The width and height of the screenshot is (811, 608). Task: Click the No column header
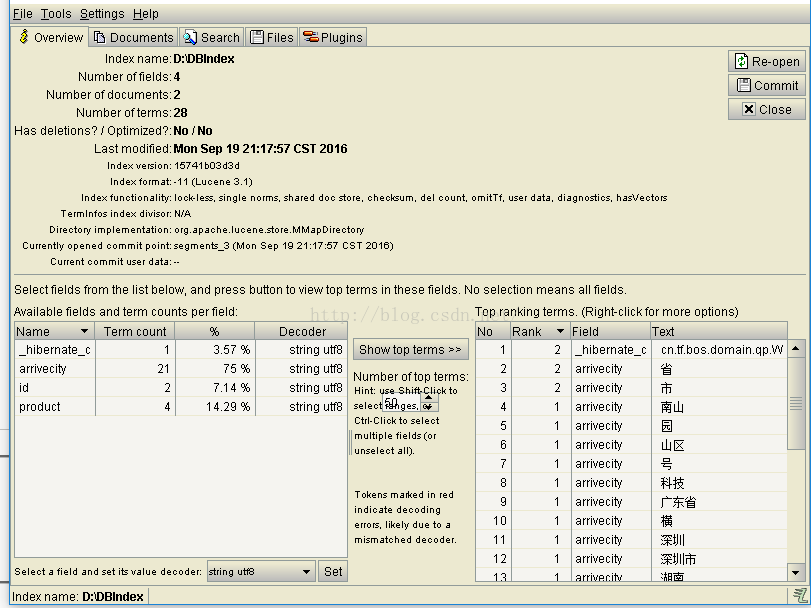(x=492, y=331)
